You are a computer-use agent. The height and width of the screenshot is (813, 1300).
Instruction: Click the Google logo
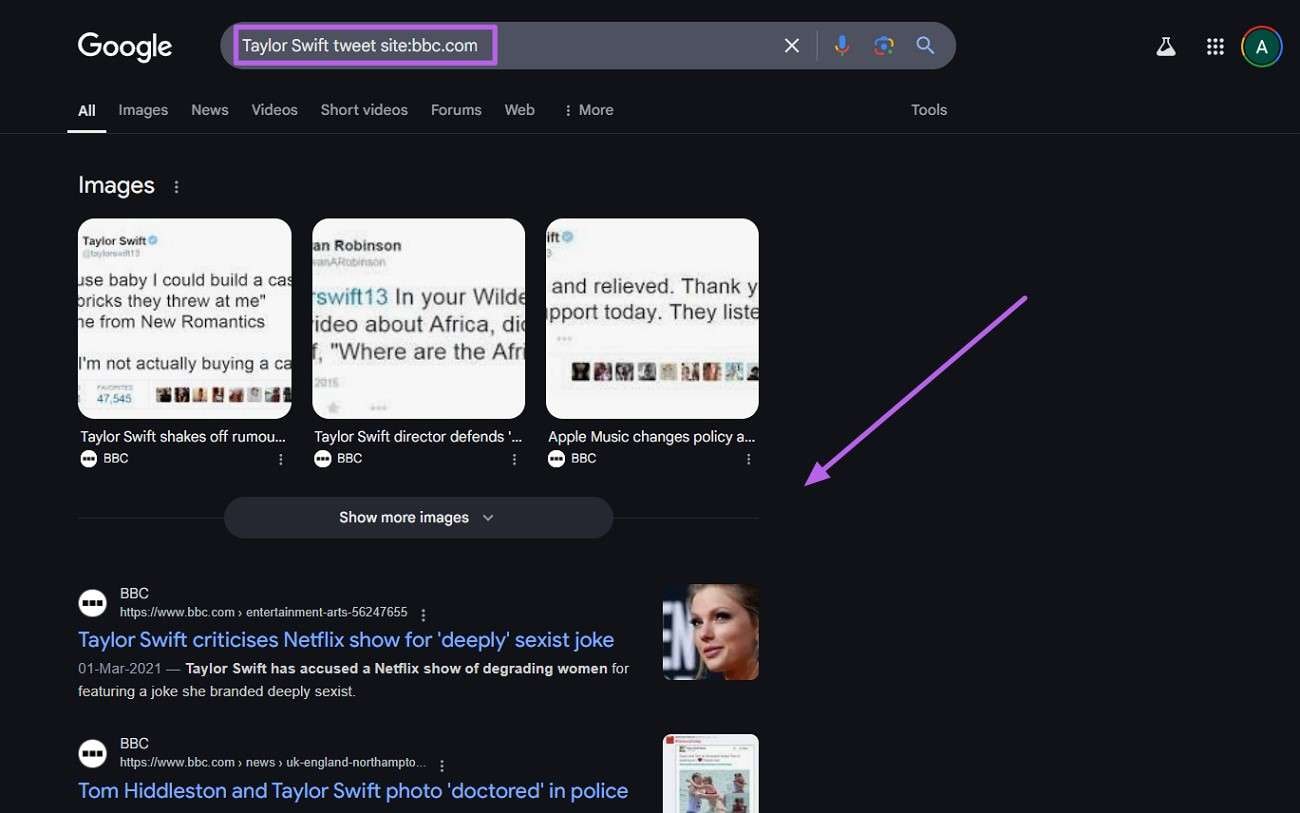[125, 47]
